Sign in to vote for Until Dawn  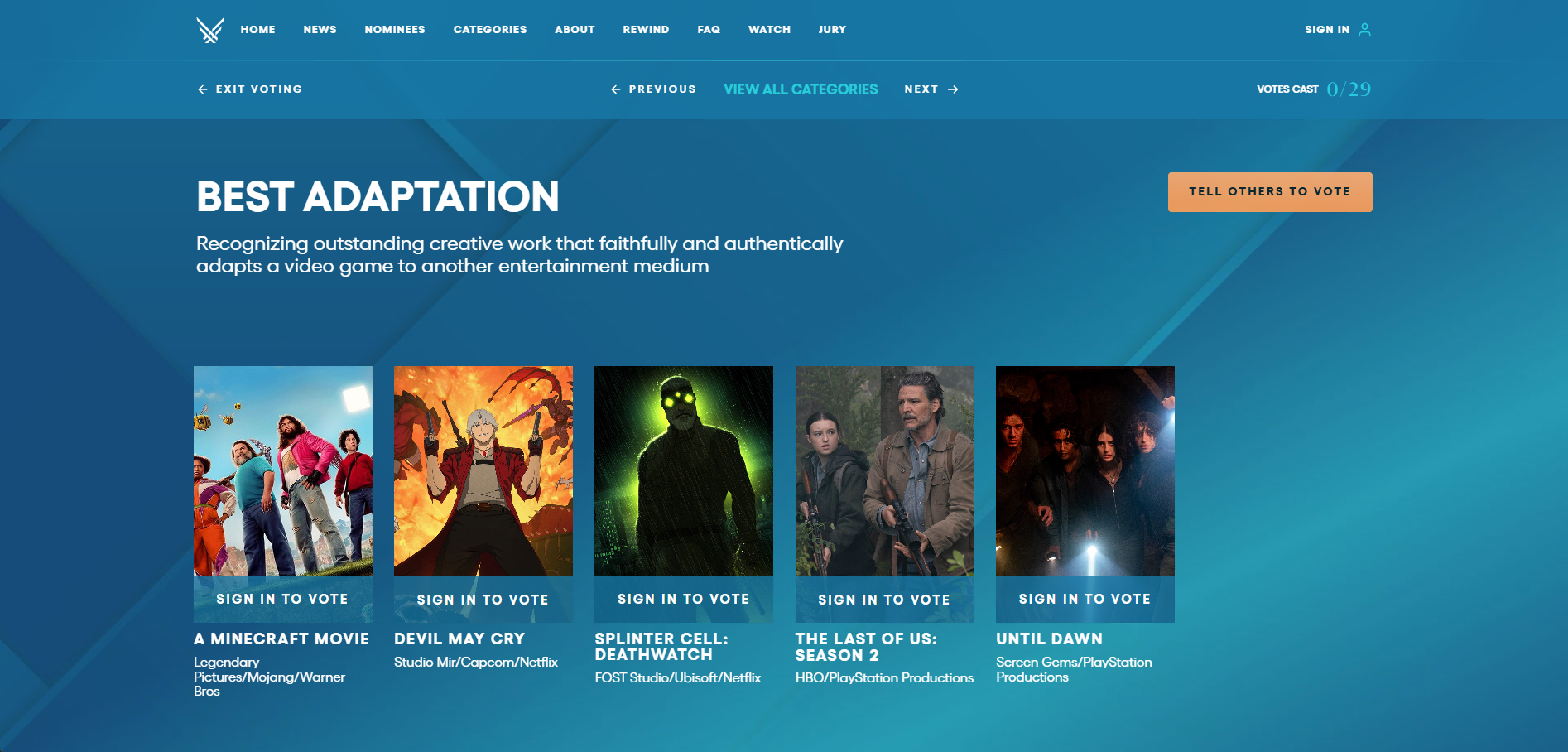[1085, 599]
